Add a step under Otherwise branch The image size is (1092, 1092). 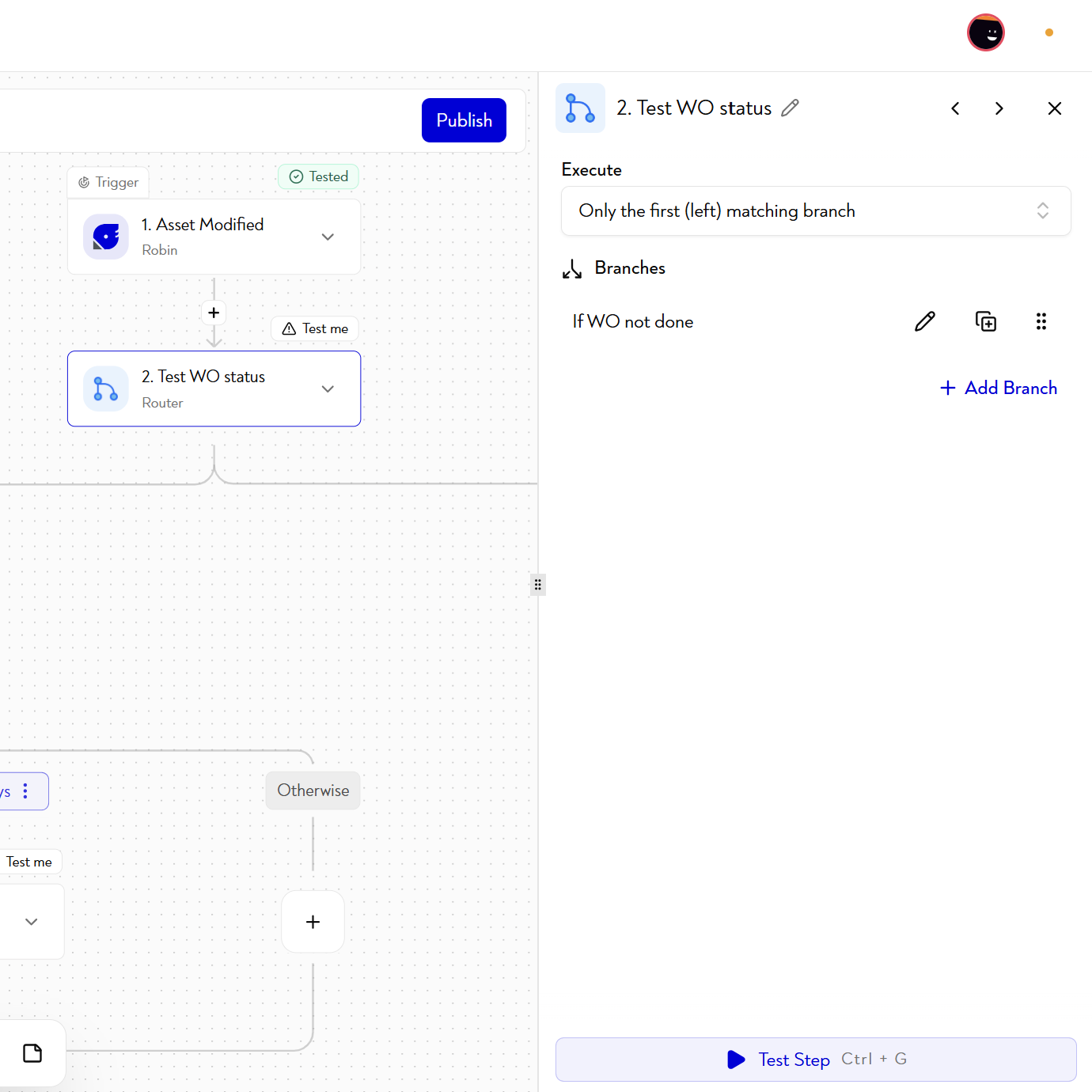coord(313,922)
